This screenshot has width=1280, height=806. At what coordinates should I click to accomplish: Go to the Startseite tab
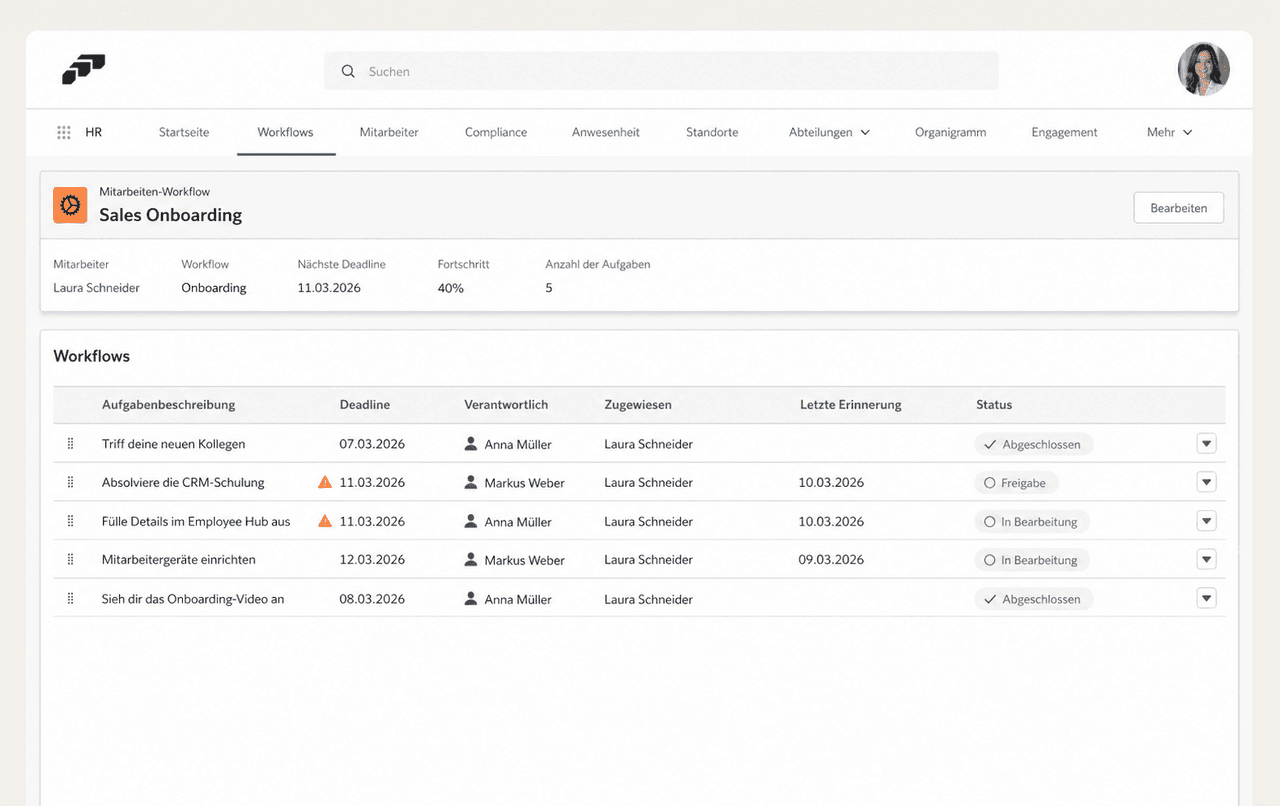[x=184, y=132]
